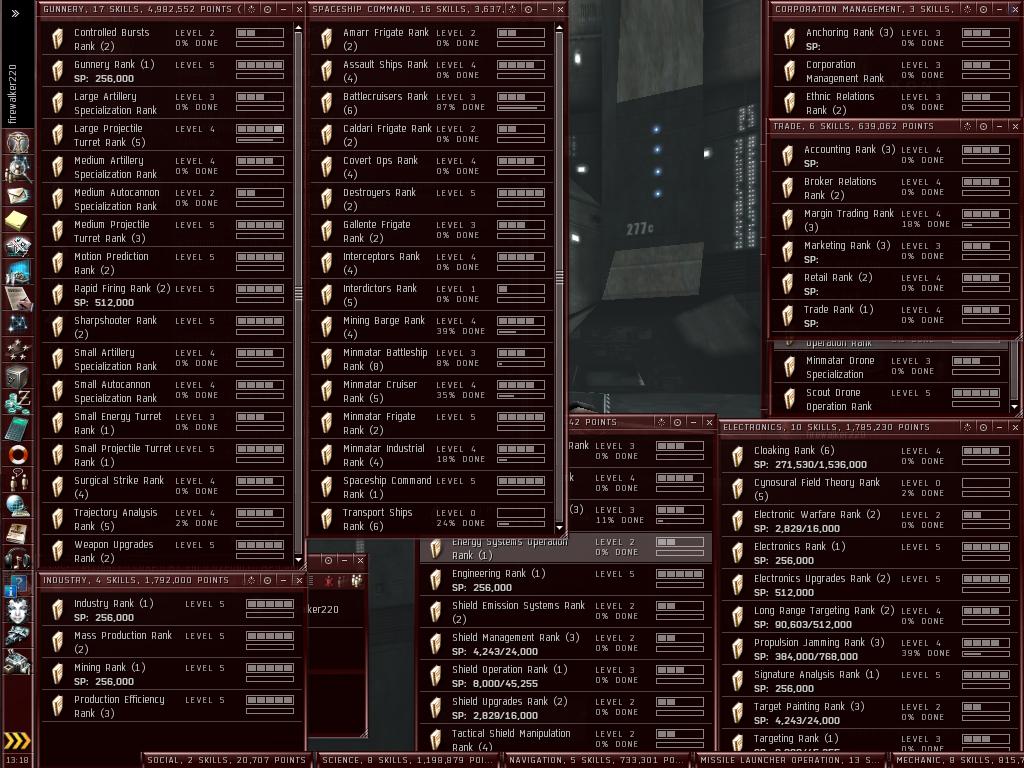Click the pale face portrait icon

18,610
